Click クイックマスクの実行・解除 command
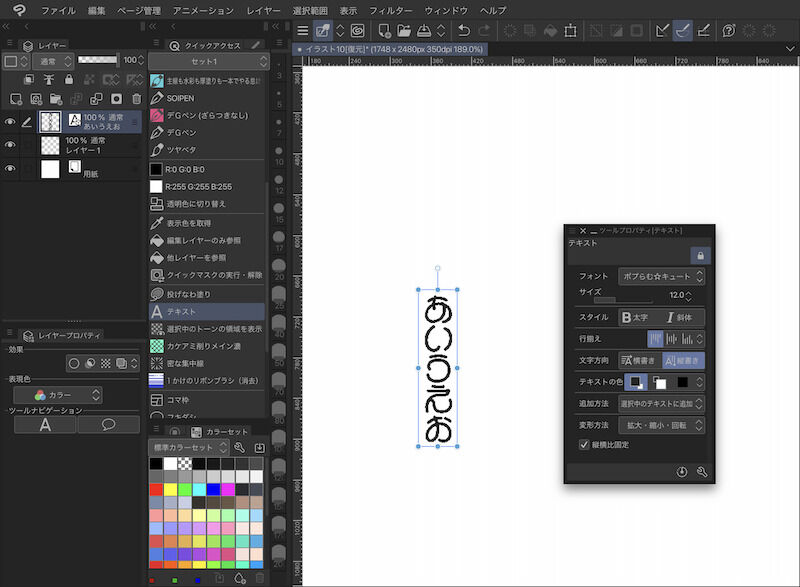 207,275
